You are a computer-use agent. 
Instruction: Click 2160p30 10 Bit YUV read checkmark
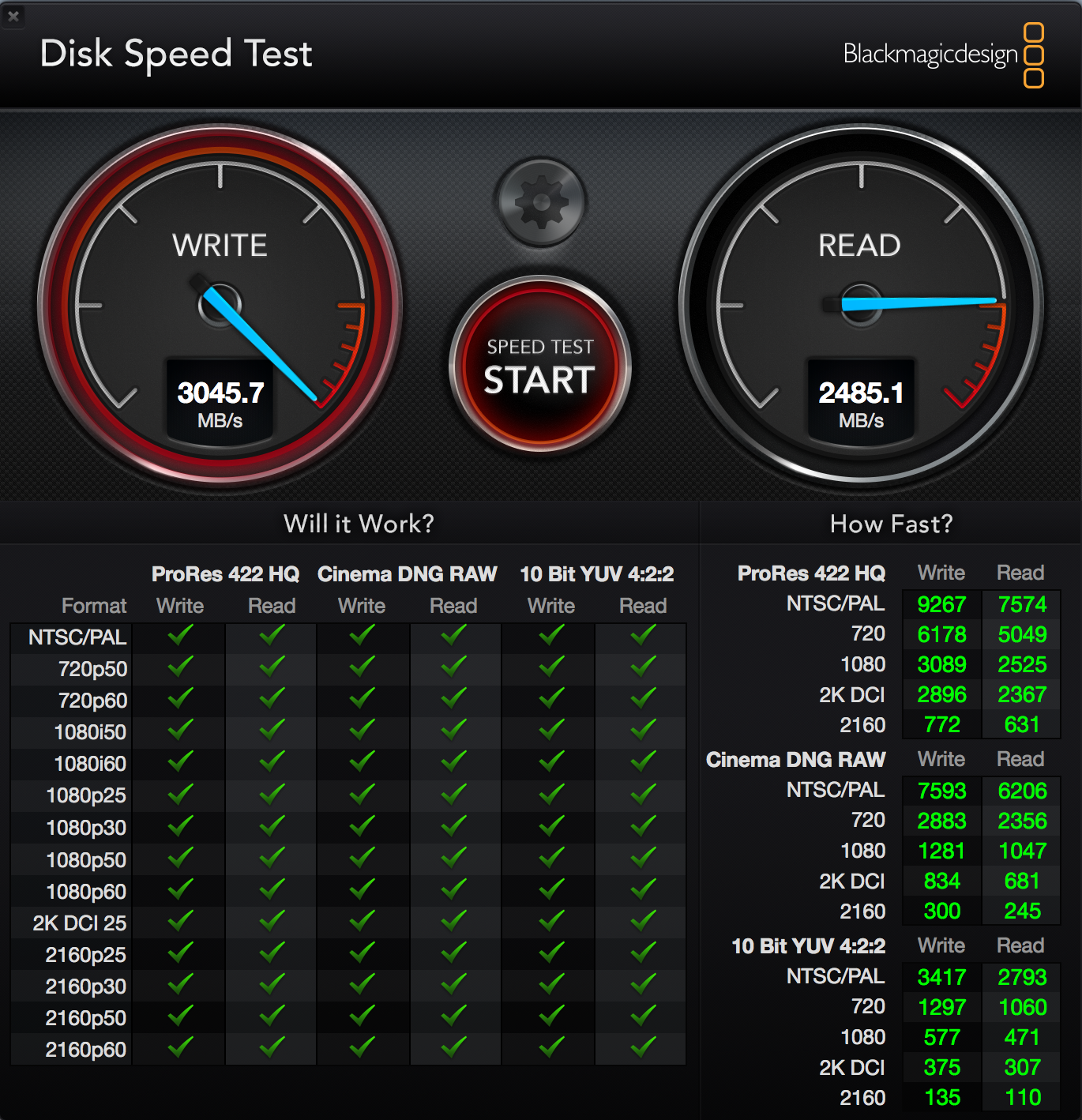(643, 984)
